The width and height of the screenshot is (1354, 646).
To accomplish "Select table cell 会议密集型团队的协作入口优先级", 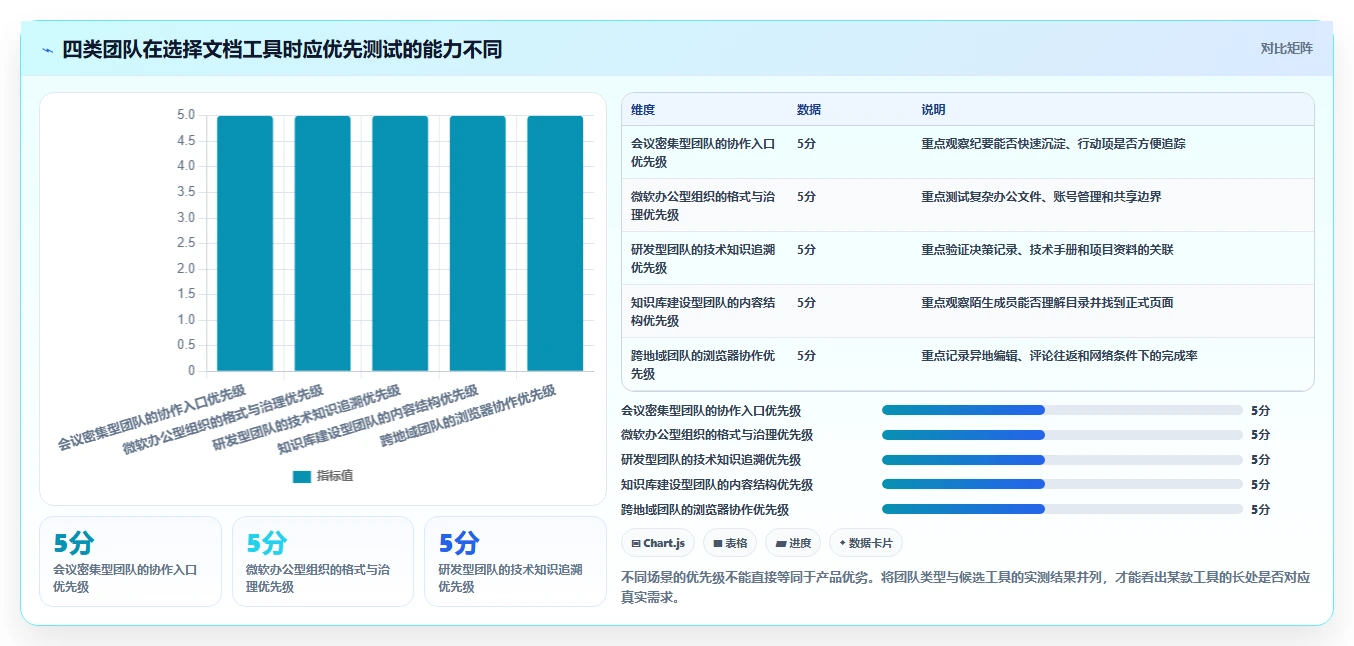I will [703, 152].
